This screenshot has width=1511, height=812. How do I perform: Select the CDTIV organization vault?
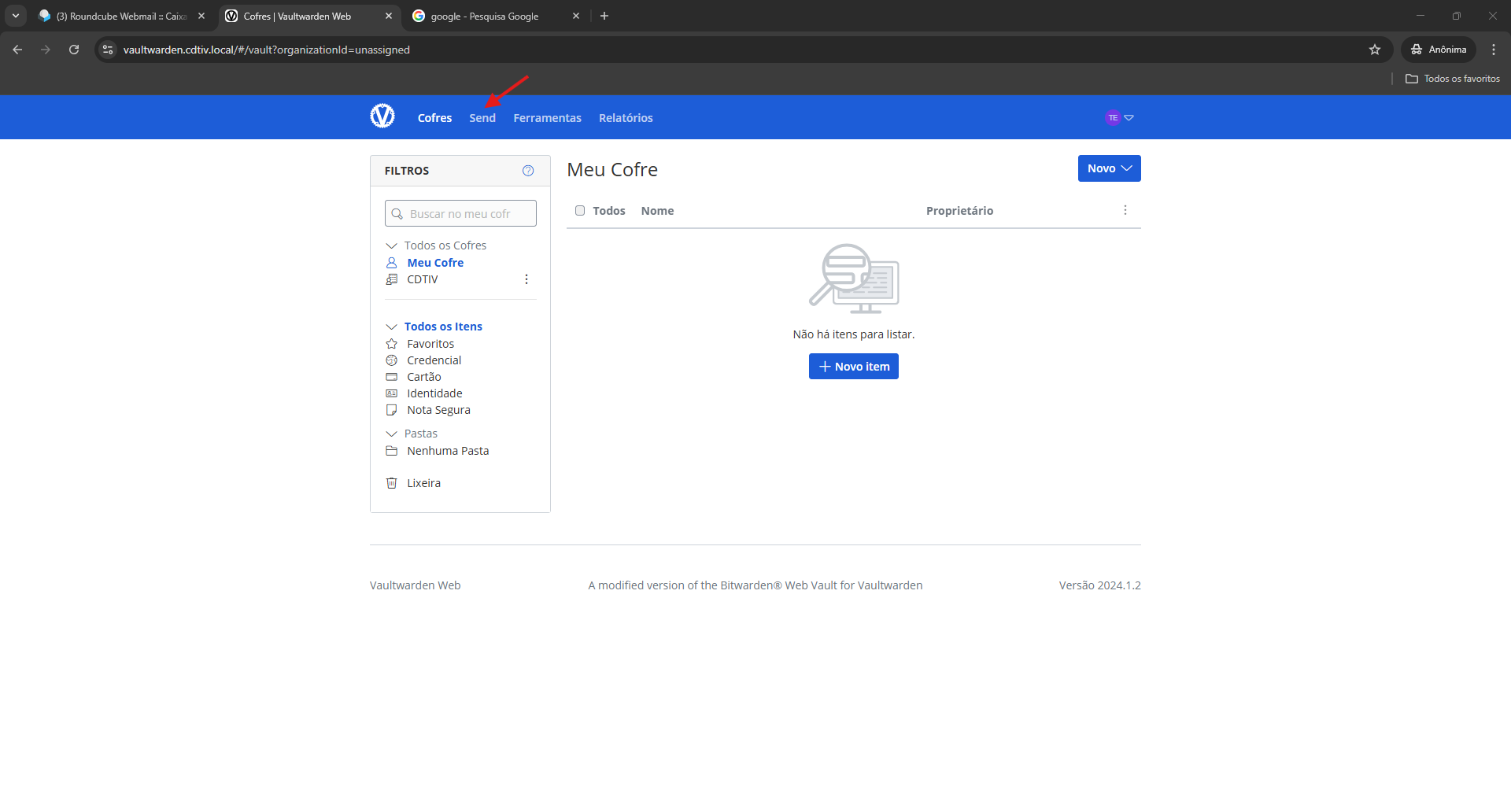pos(423,279)
